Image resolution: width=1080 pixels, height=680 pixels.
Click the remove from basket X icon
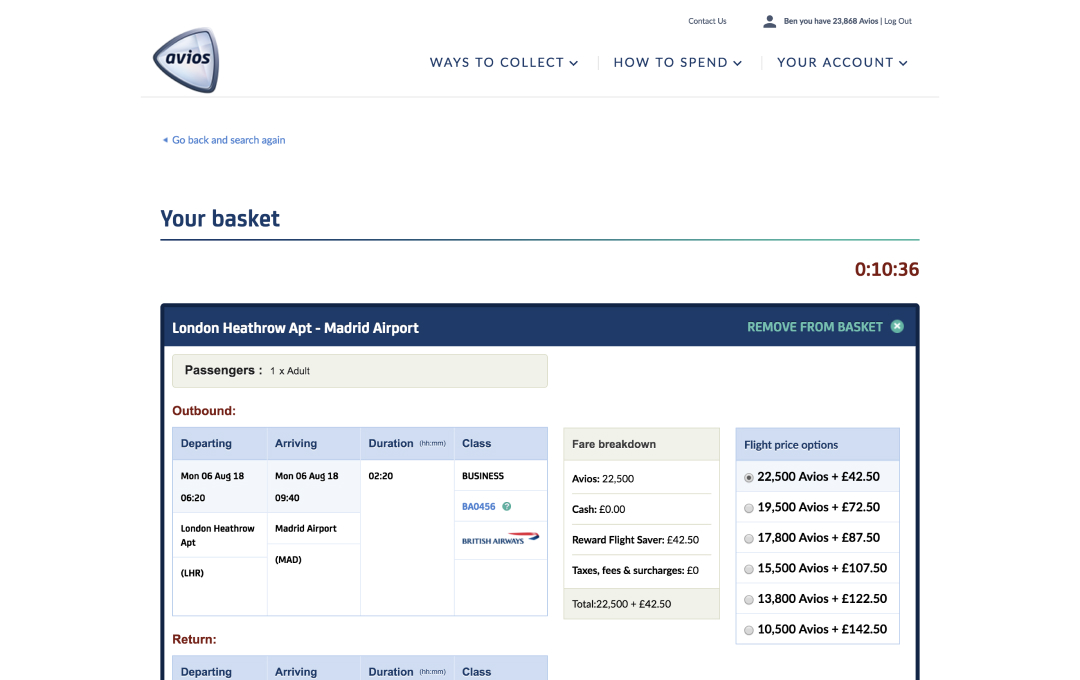click(897, 327)
